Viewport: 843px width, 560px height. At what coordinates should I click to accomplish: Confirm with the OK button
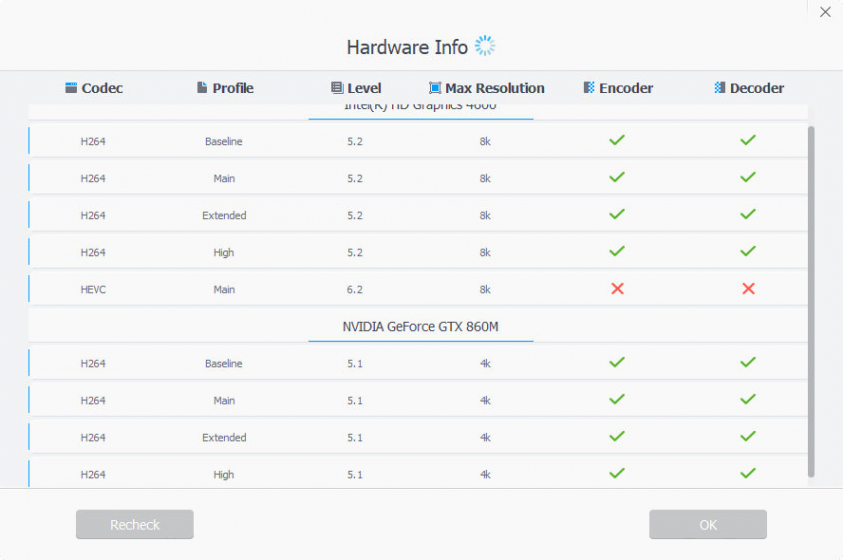click(x=707, y=525)
